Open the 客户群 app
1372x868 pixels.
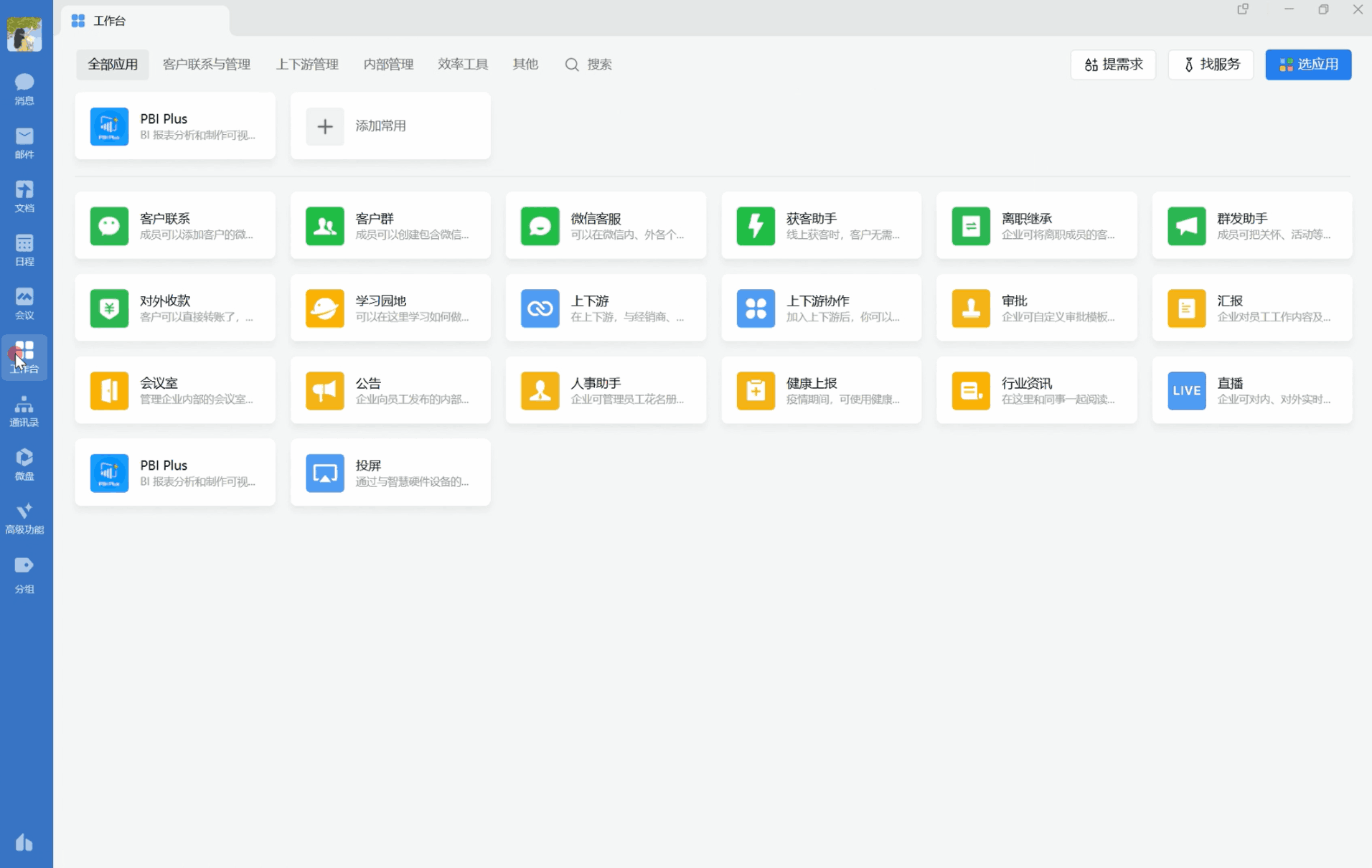click(390, 225)
